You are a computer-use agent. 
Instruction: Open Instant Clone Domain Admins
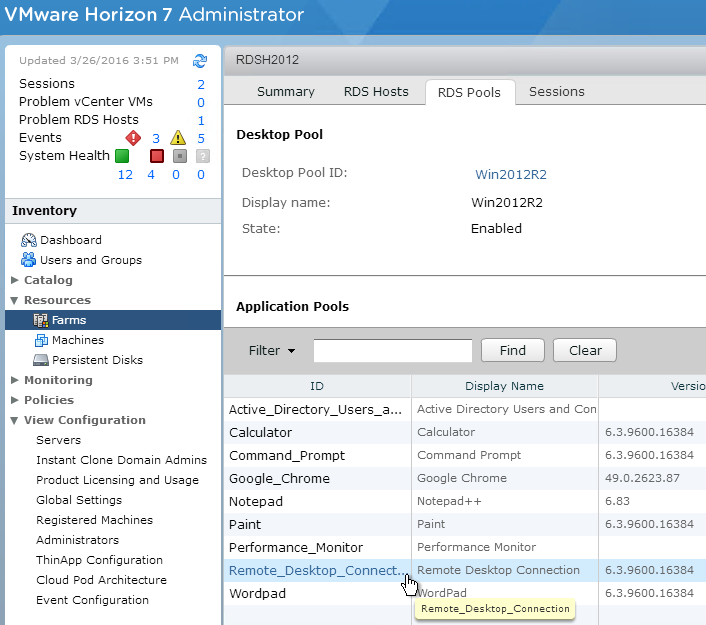click(122, 460)
